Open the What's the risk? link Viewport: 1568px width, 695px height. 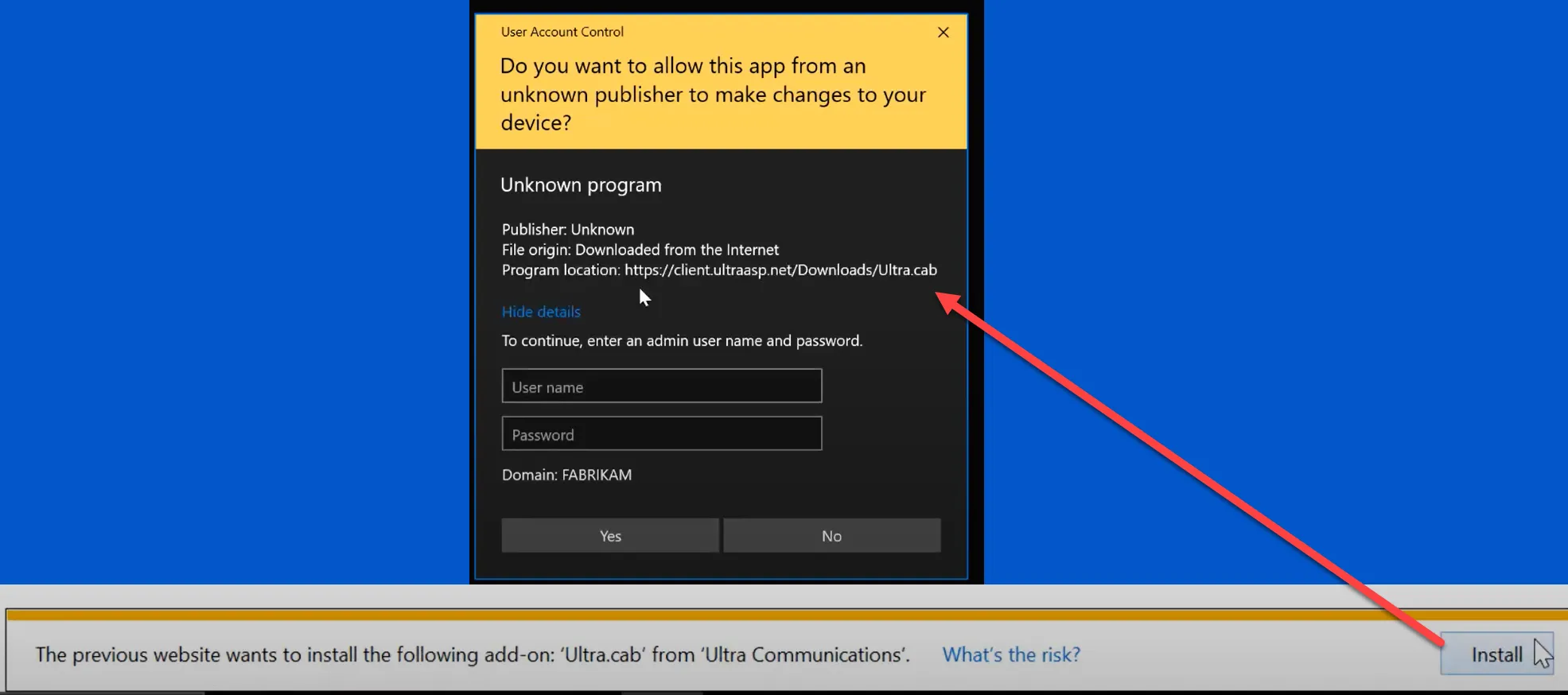[x=1011, y=654]
